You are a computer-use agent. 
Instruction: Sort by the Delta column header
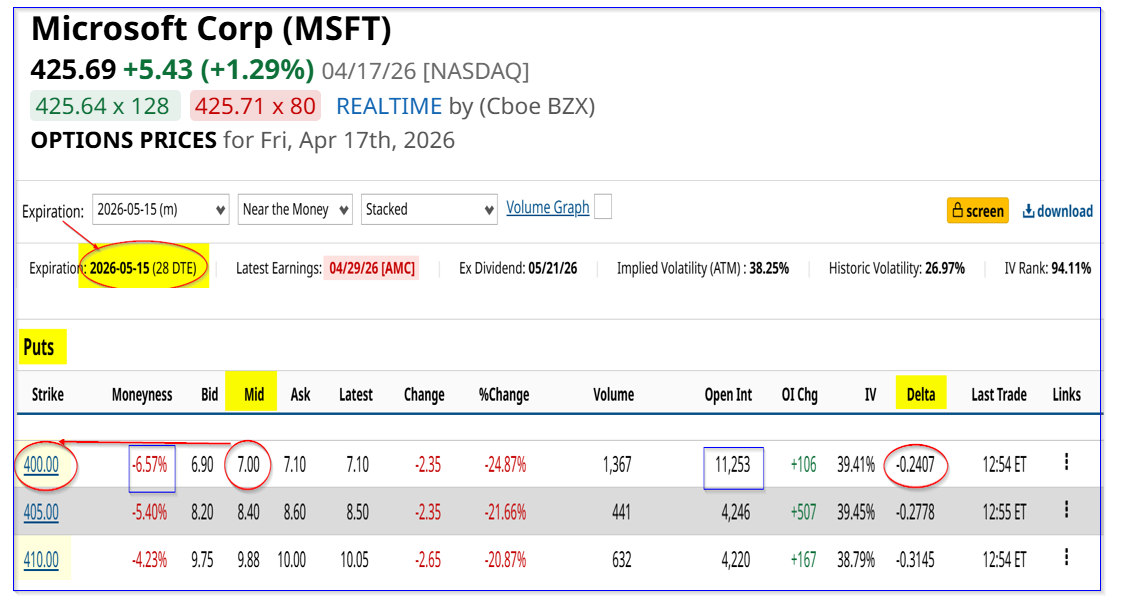[920, 395]
